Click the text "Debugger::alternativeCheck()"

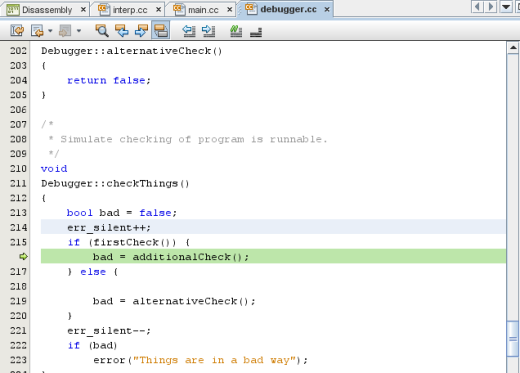coord(132,51)
